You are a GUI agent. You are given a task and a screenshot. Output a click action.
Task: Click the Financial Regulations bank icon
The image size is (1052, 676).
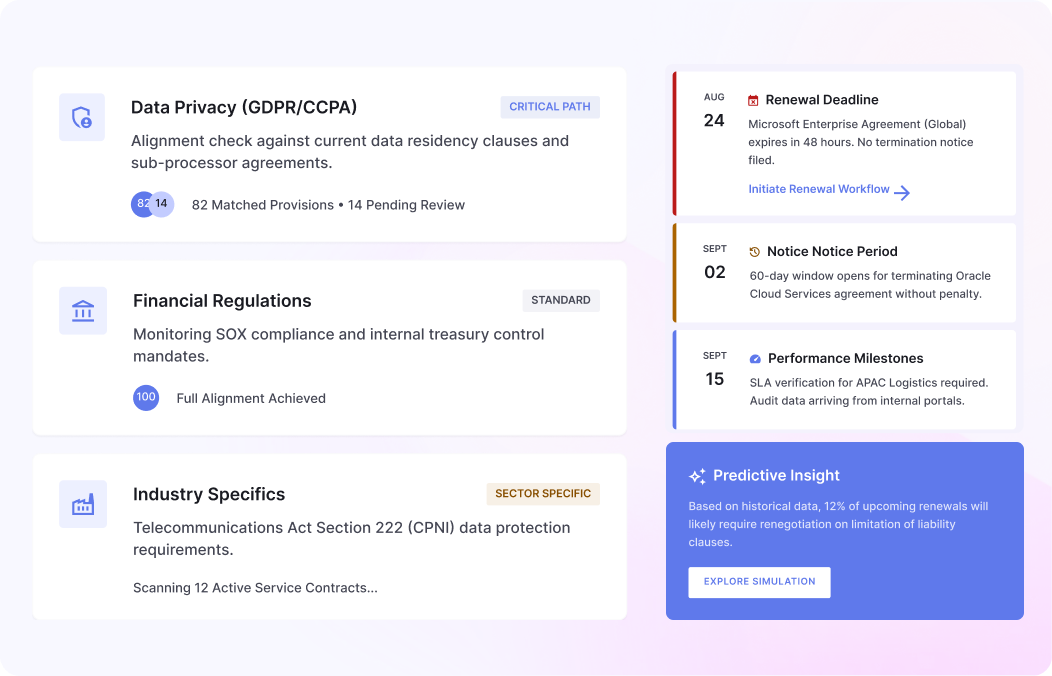pyautogui.click(x=83, y=311)
